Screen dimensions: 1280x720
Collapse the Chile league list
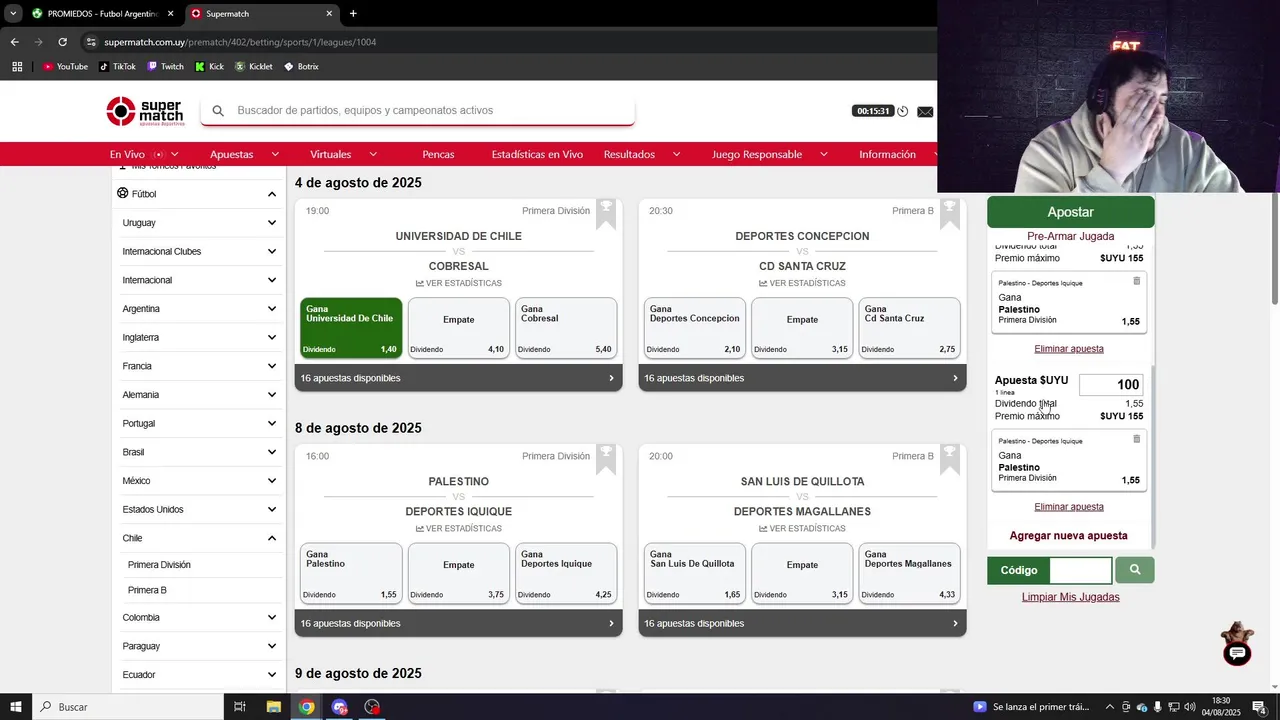pyautogui.click(x=271, y=538)
